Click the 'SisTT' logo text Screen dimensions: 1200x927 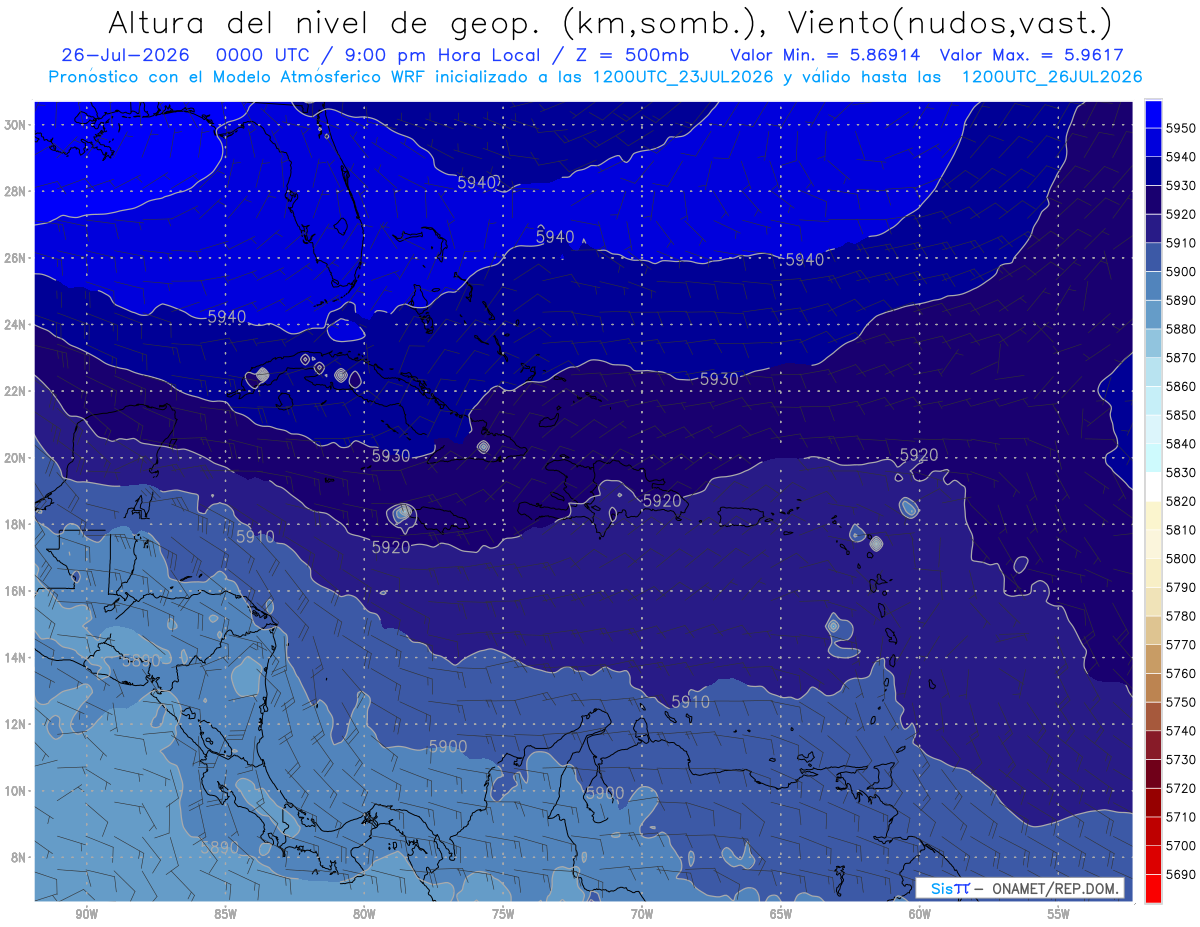[x=950, y=888]
